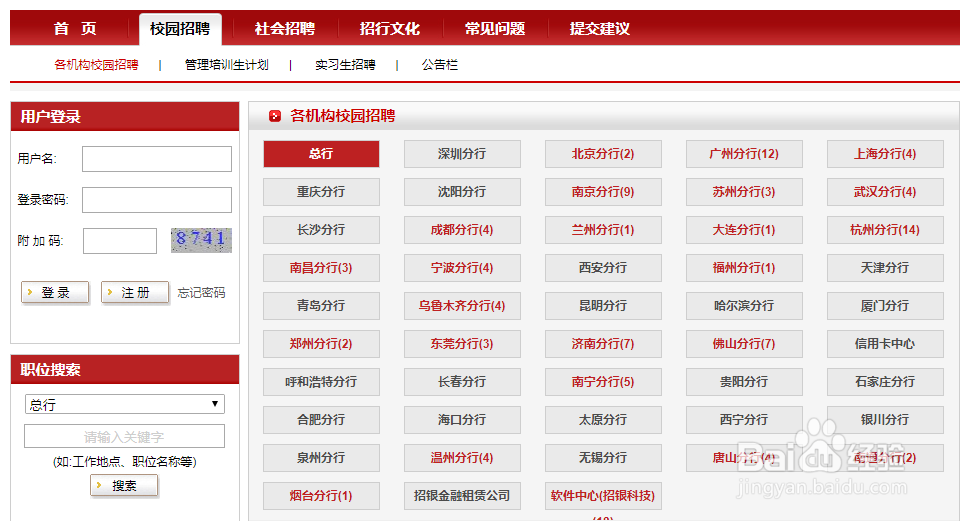Select 昆明分行 institution button
The width and height of the screenshot is (961, 521).
[603, 306]
